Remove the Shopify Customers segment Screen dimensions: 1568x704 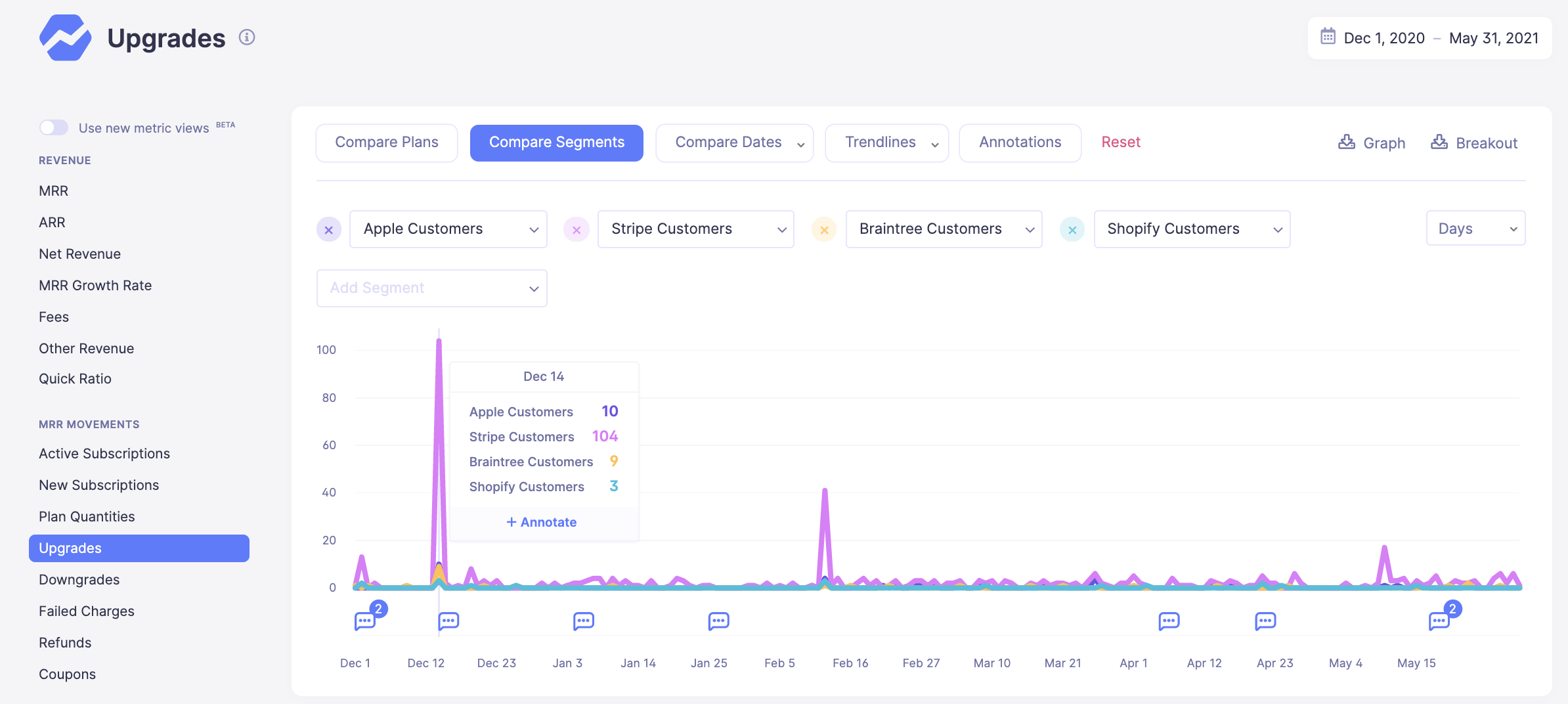coord(1072,230)
